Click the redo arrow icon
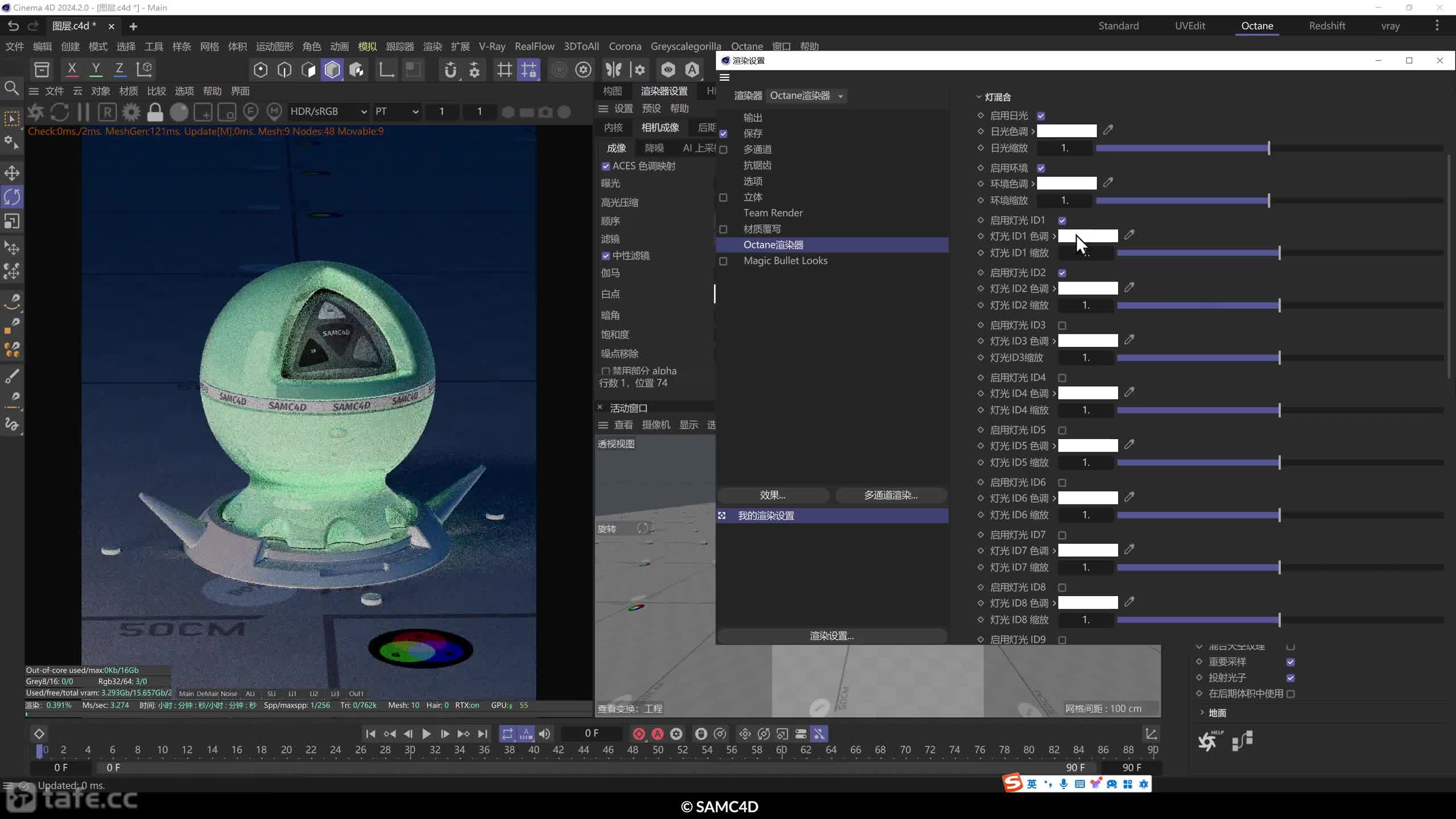1456x819 pixels. point(33,26)
